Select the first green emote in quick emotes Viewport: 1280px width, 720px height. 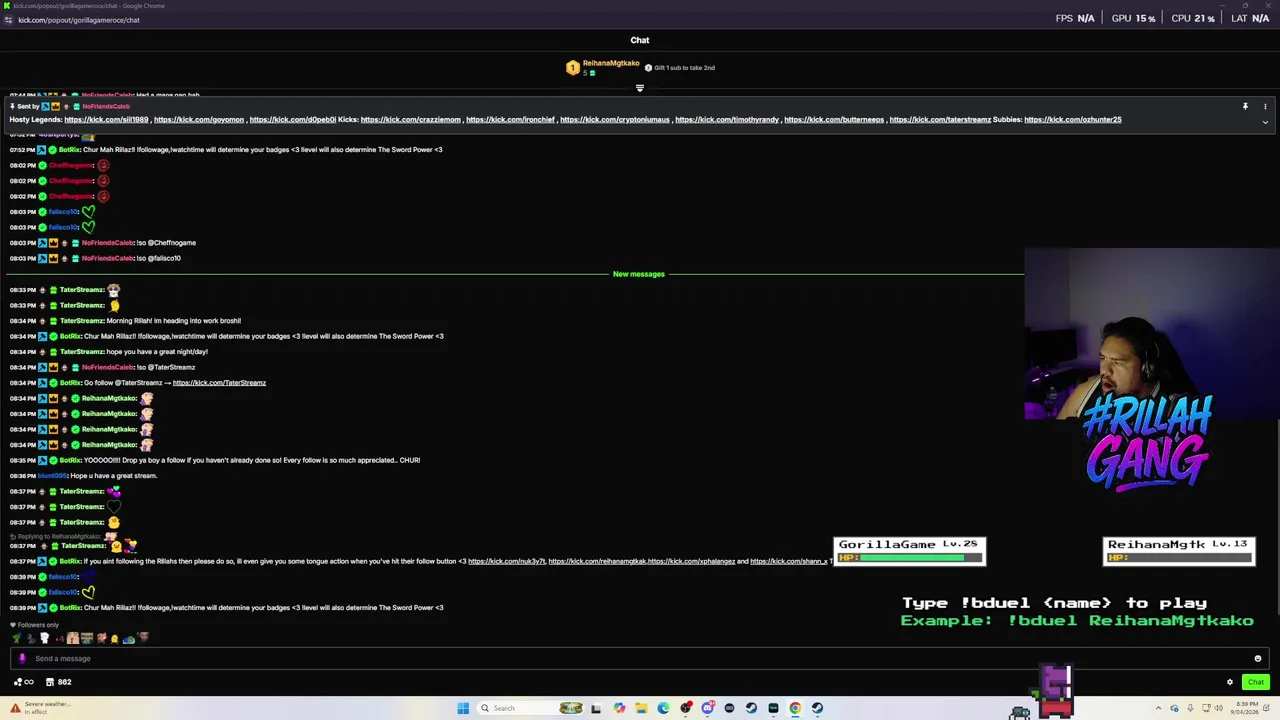(x=16, y=638)
